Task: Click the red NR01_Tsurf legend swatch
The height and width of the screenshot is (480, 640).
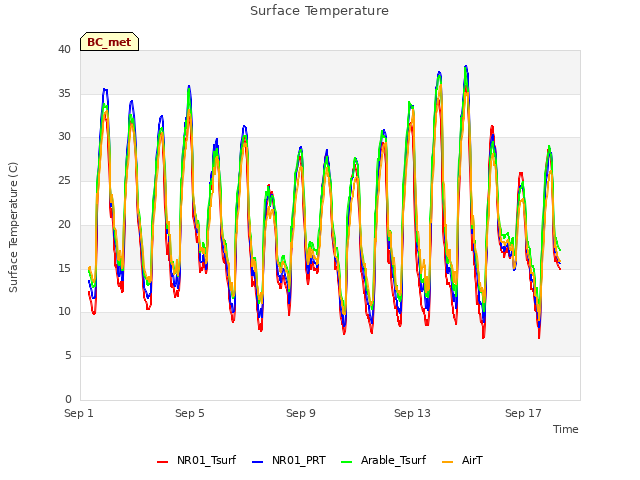Action: point(162,461)
